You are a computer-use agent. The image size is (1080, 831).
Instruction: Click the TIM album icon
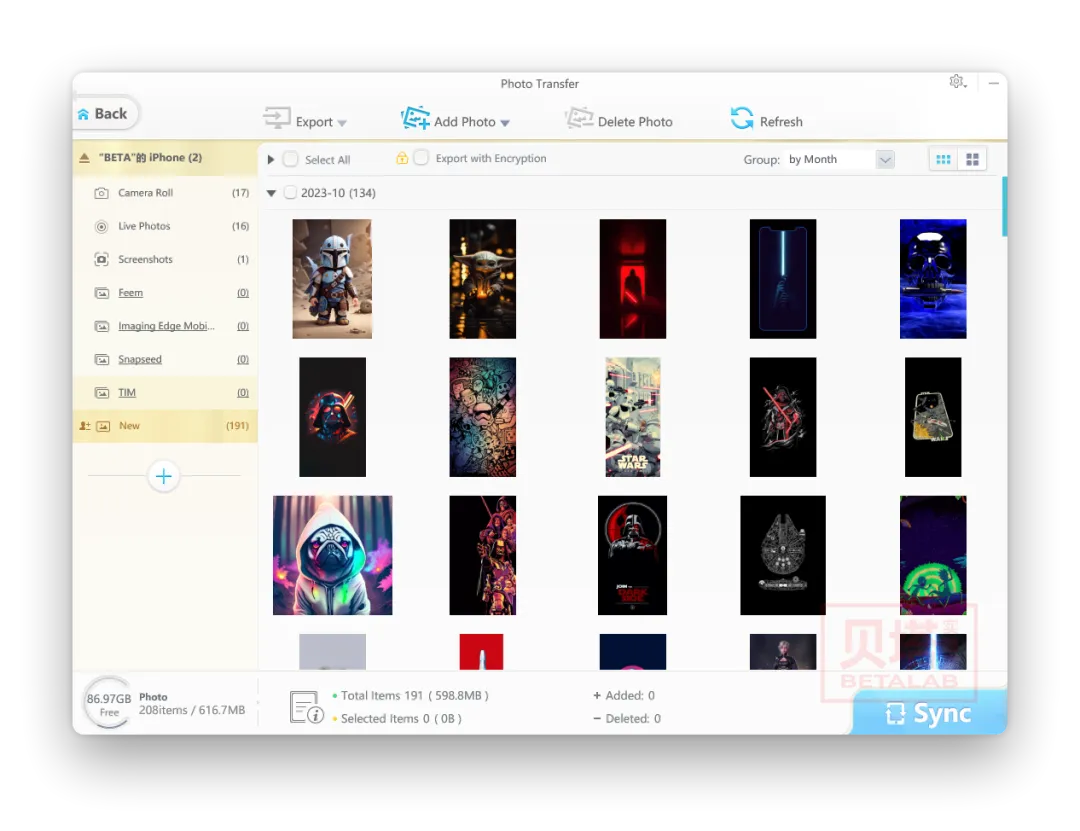(x=101, y=393)
